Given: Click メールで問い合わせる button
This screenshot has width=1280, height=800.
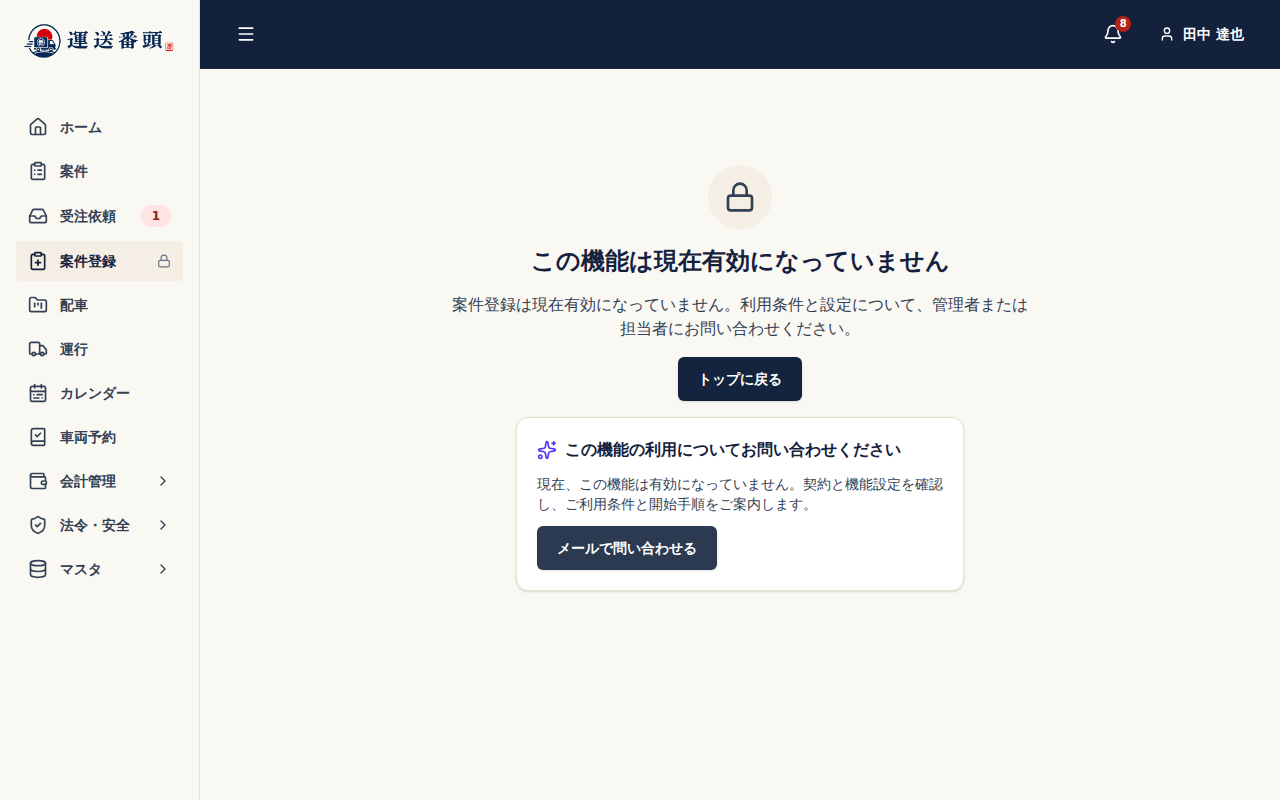Looking at the screenshot, I should 627,548.
